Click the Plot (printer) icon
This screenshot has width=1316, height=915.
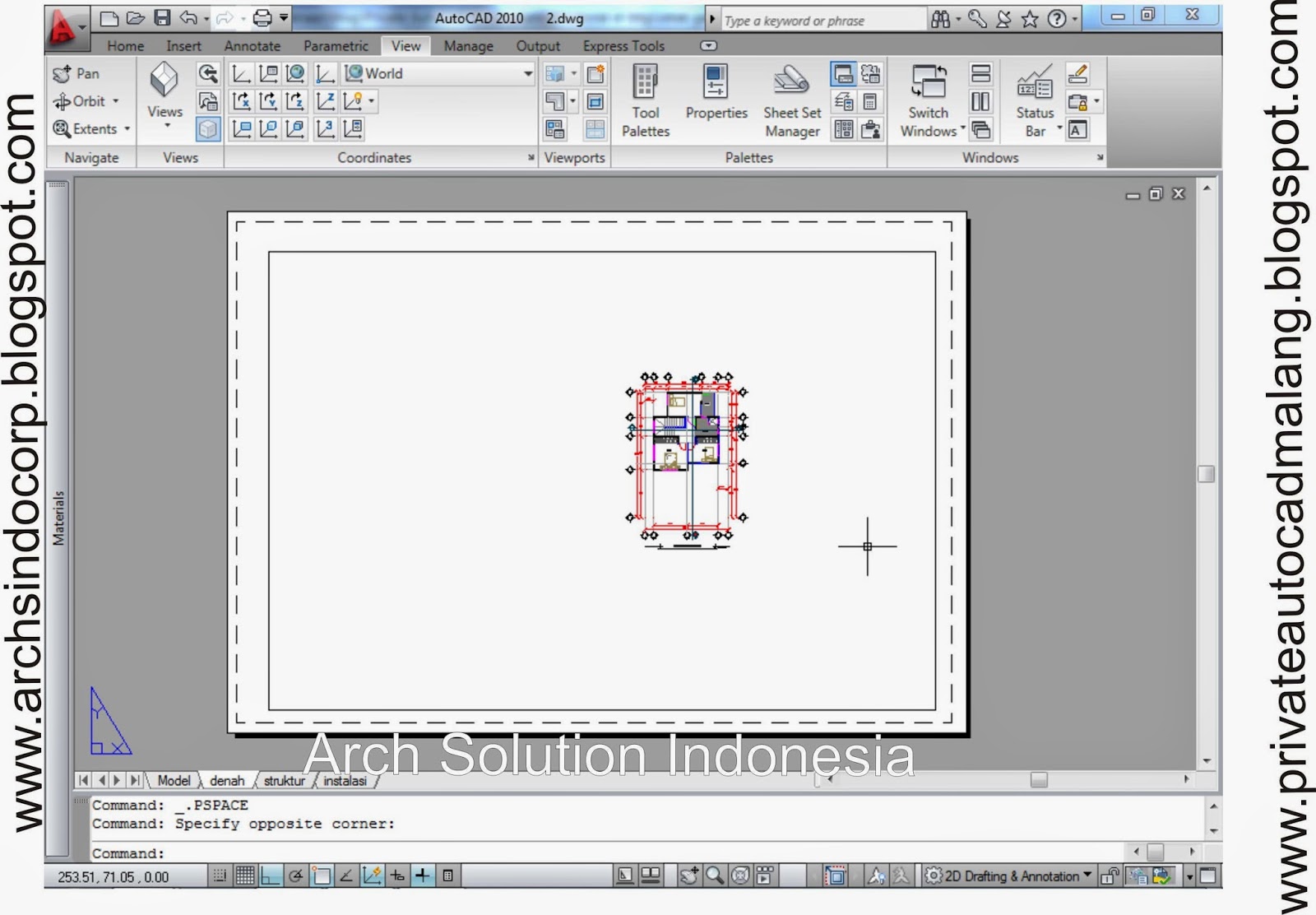tap(262, 17)
